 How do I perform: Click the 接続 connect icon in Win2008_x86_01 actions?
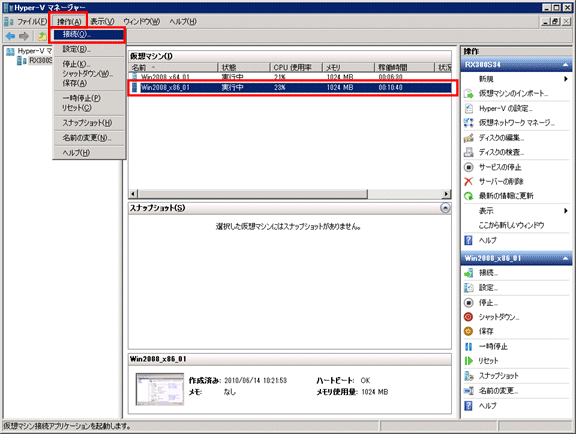[469, 273]
